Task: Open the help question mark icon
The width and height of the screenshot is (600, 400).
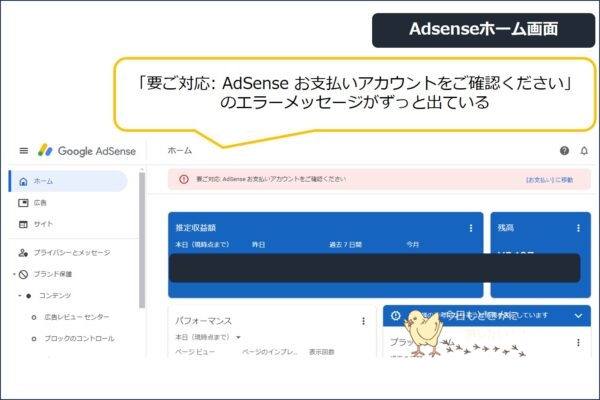Action: click(x=564, y=151)
